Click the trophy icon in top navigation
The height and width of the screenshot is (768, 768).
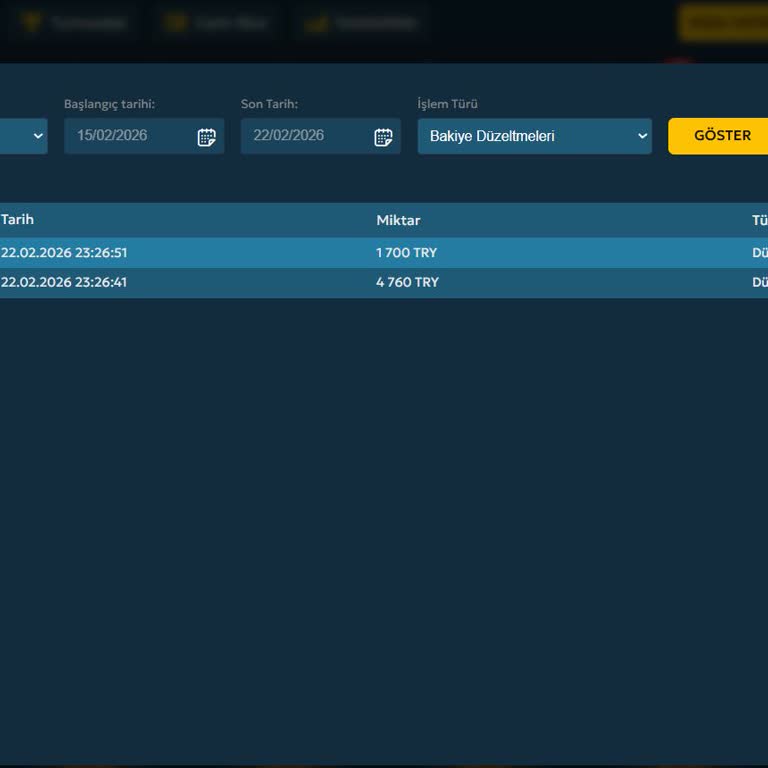tap(31, 22)
